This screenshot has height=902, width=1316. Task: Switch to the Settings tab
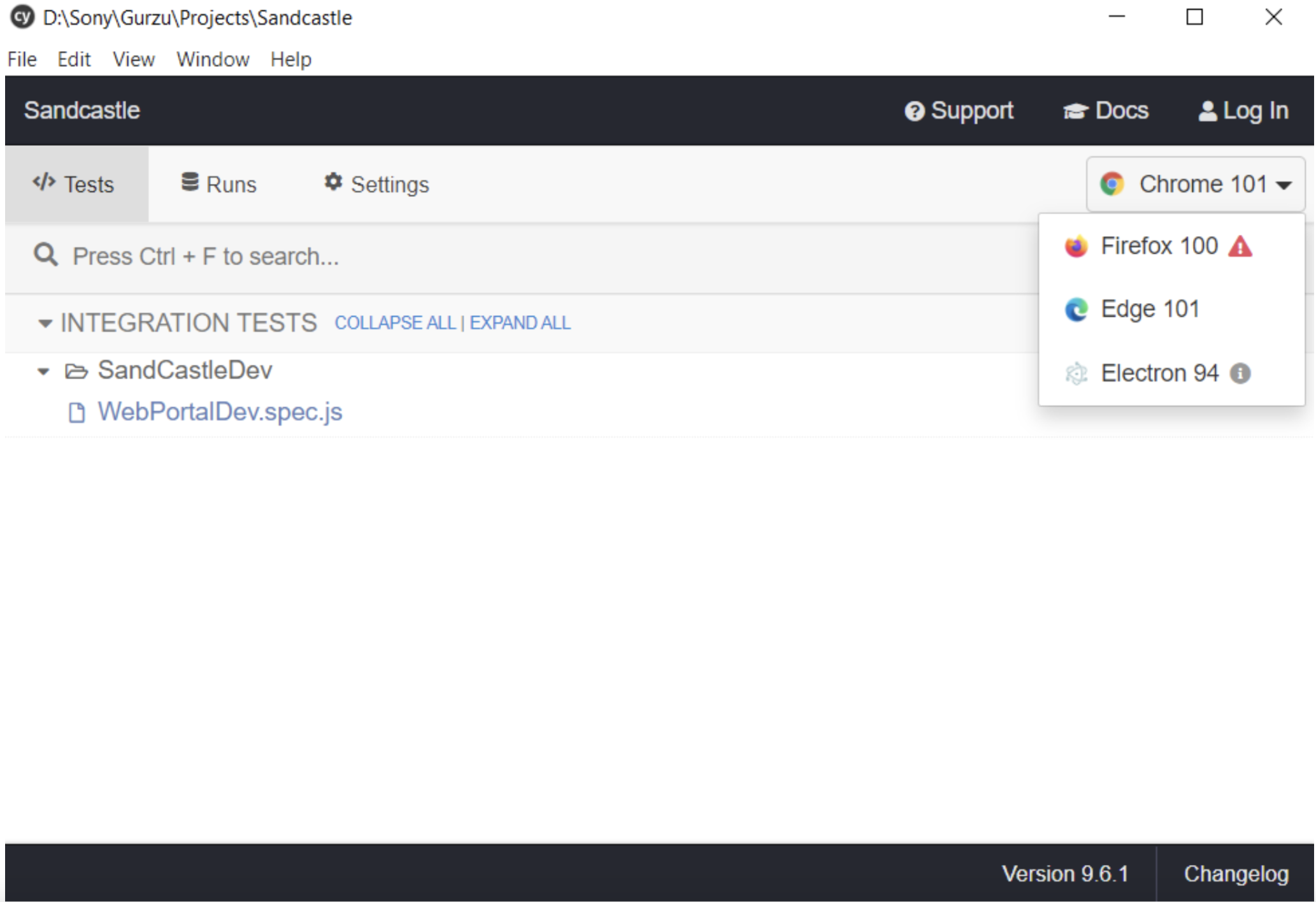376,184
